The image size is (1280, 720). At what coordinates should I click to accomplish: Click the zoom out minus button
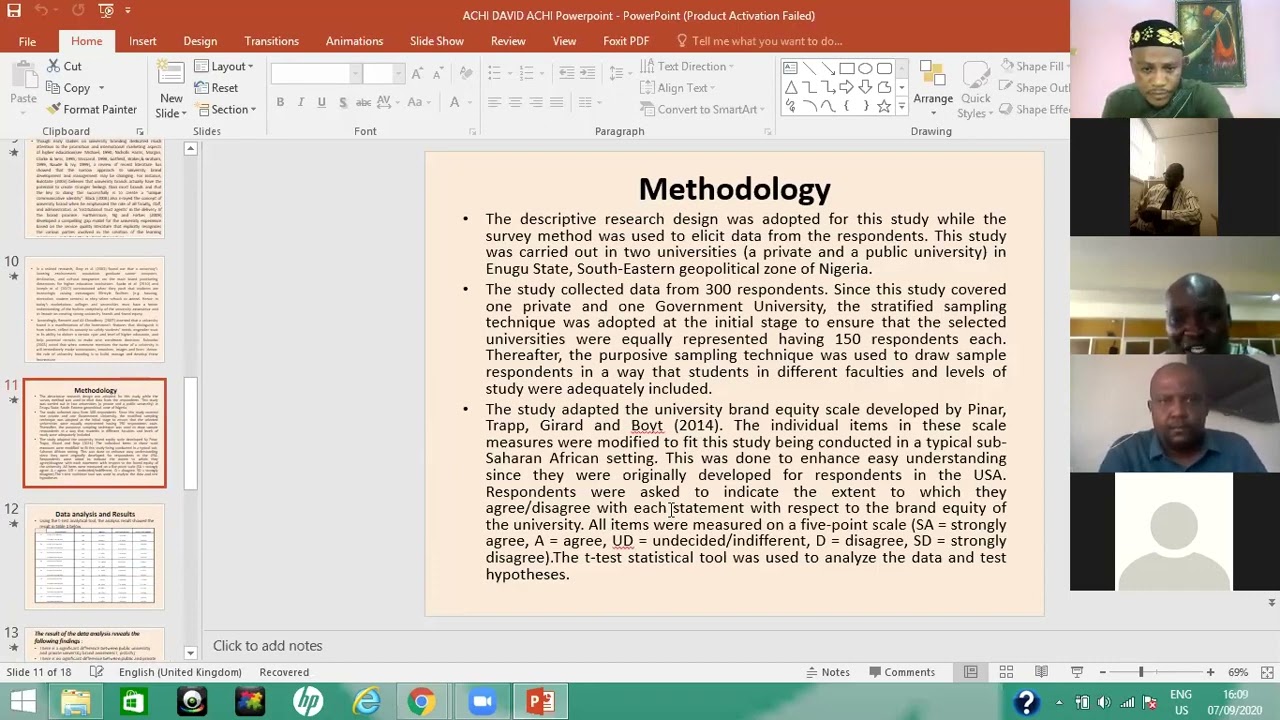click(x=1101, y=672)
